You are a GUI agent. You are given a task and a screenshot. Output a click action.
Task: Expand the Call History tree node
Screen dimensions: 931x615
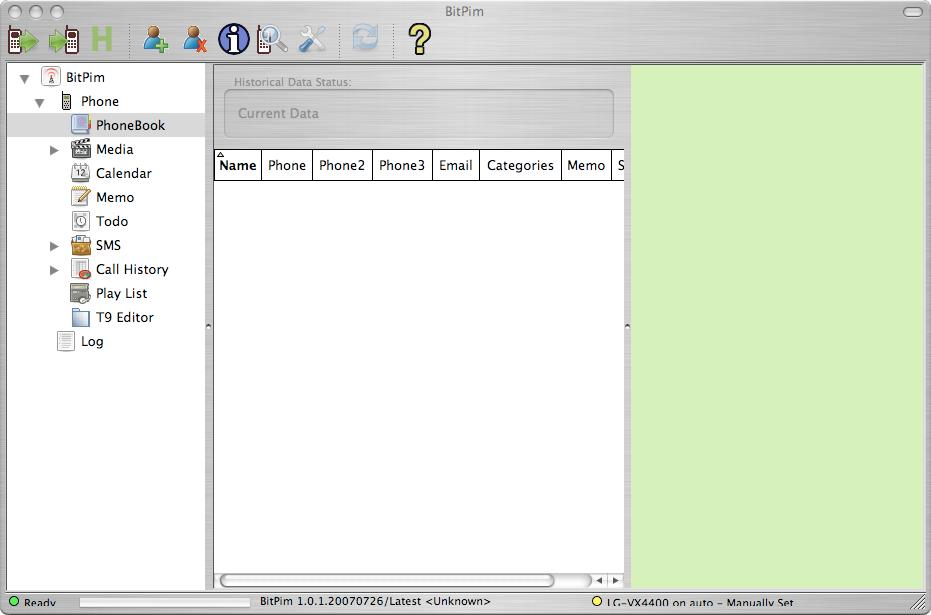tap(54, 270)
